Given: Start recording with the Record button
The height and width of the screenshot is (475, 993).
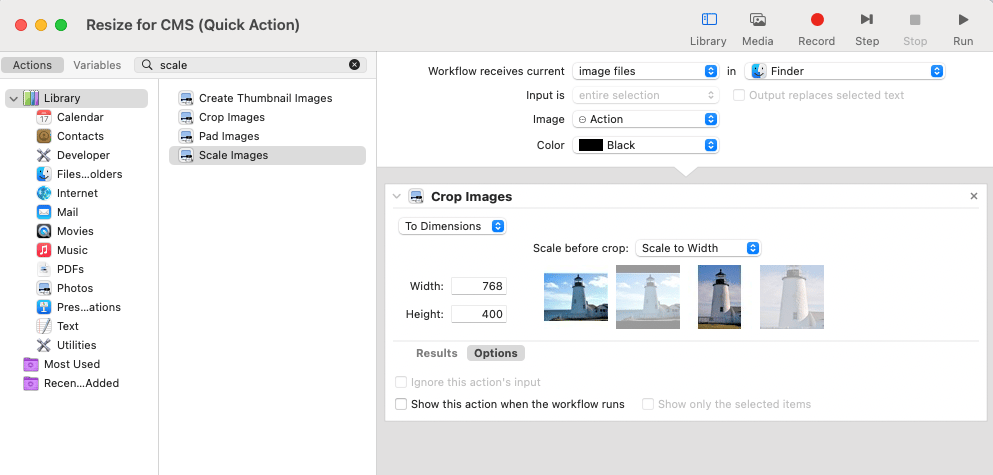Looking at the screenshot, I should (x=817, y=20).
